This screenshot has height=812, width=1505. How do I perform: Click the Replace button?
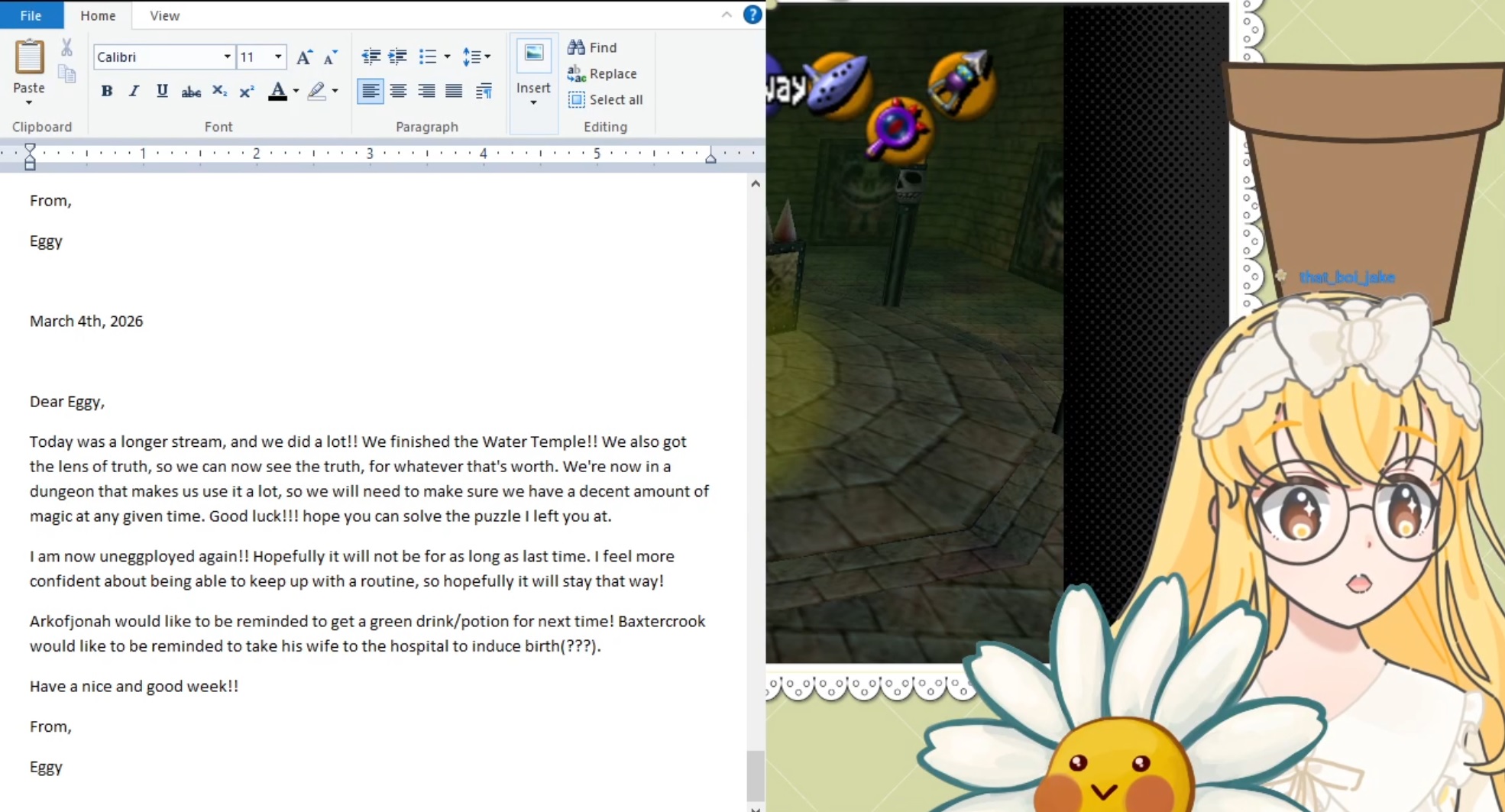tap(602, 73)
